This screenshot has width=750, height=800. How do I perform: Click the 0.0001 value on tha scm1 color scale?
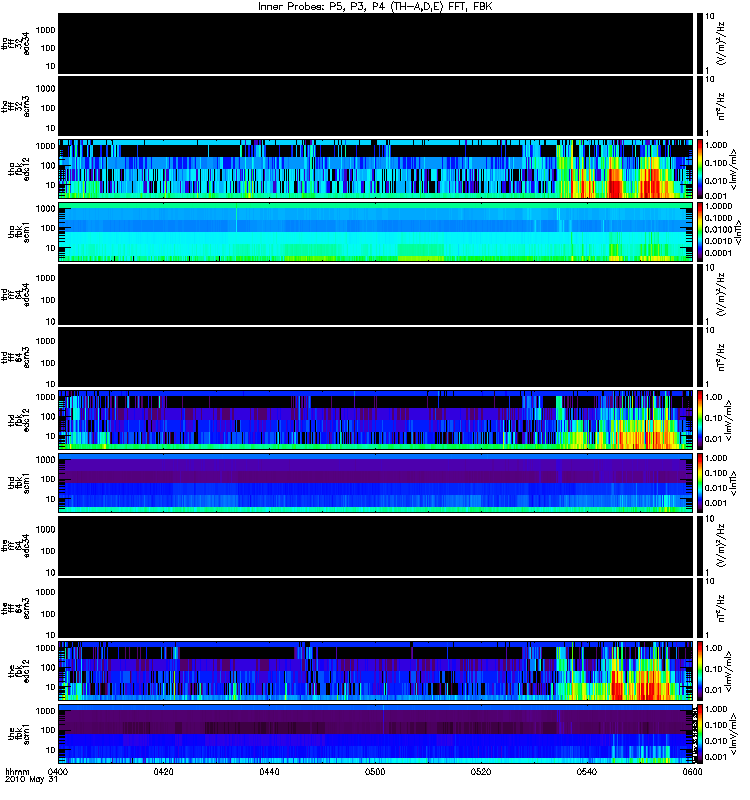click(x=718, y=253)
